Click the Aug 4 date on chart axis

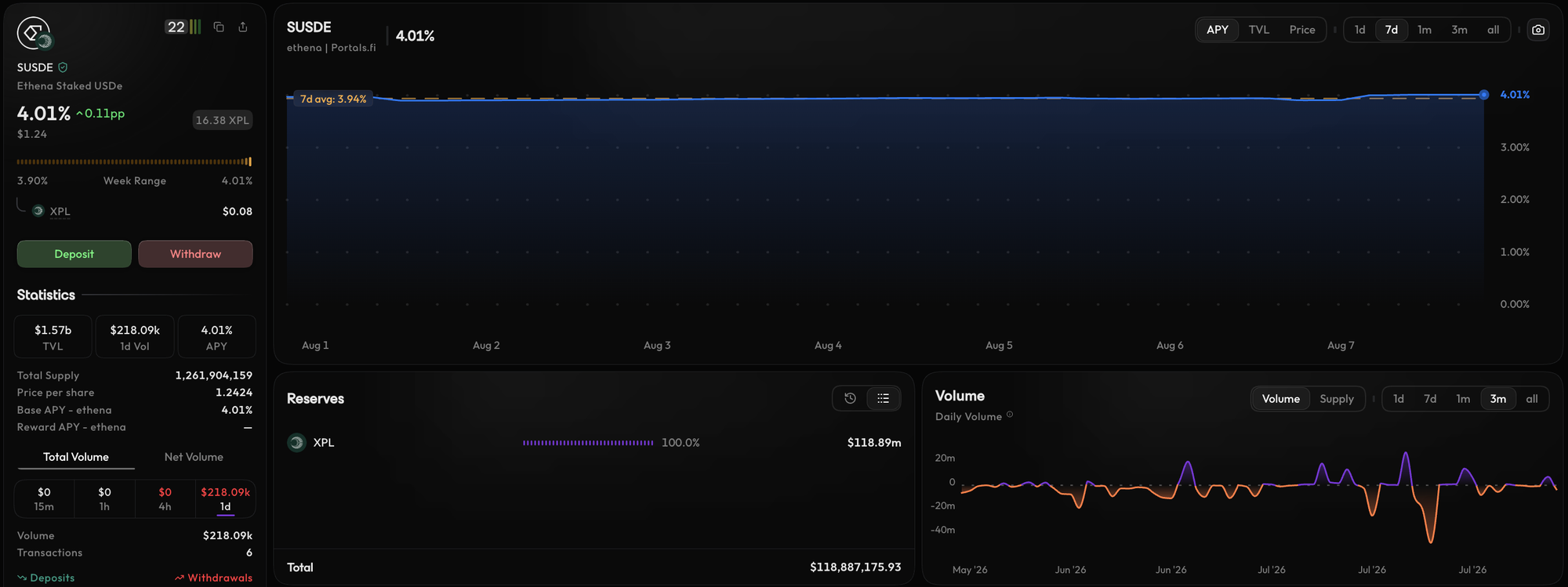(828, 346)
